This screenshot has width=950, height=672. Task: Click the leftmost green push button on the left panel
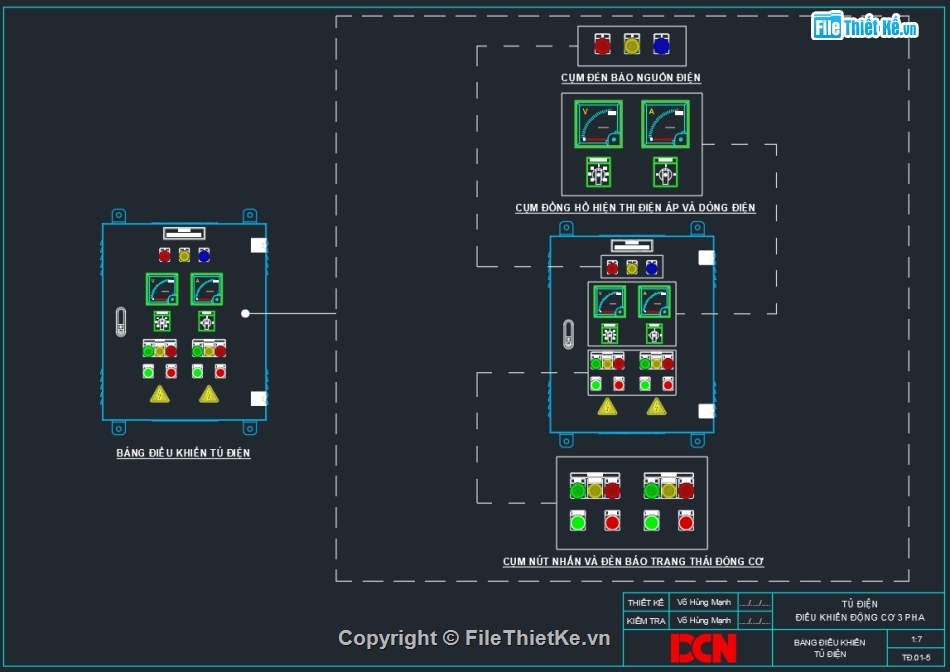(148, 371)
